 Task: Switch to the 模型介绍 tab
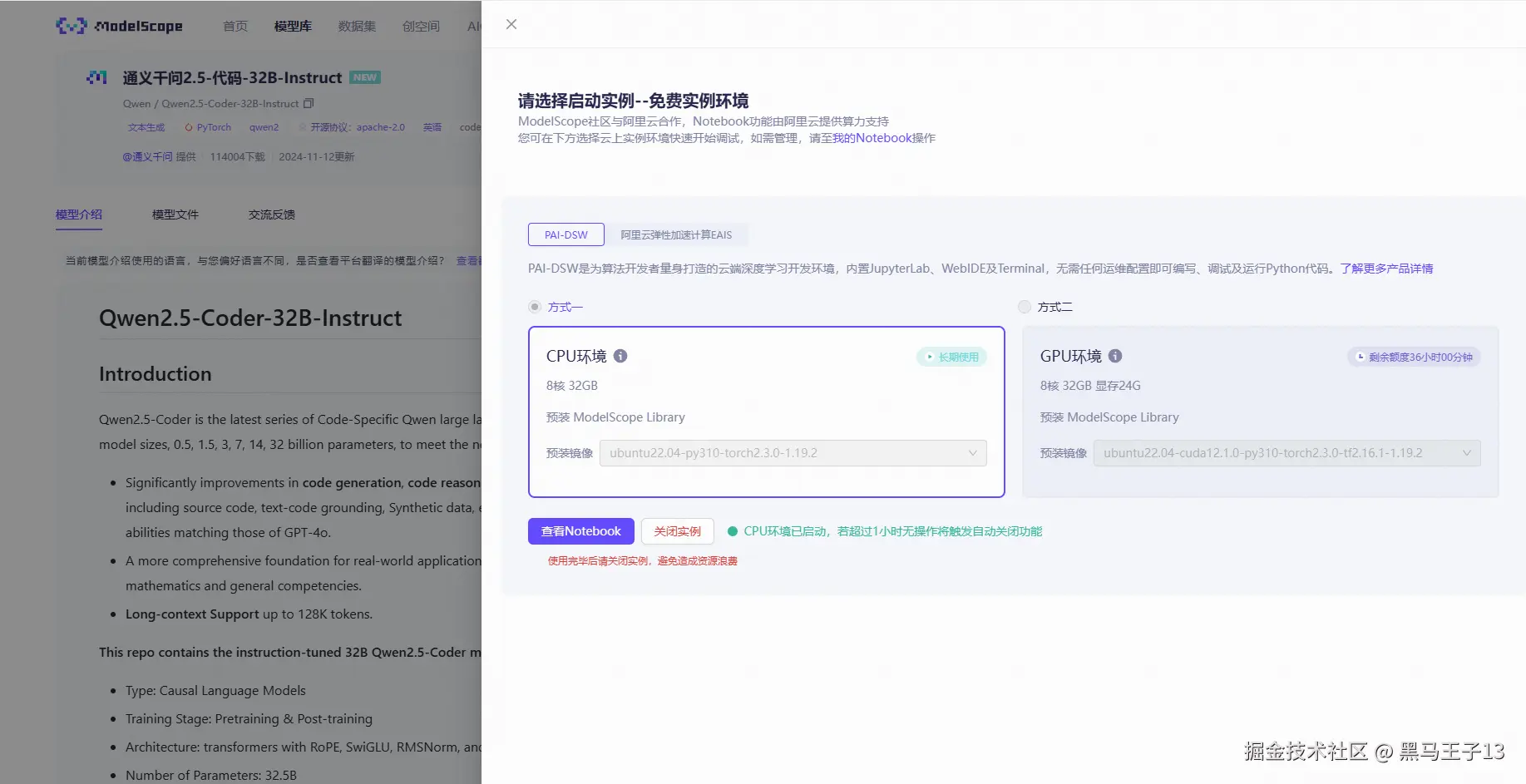coord(79,214)
